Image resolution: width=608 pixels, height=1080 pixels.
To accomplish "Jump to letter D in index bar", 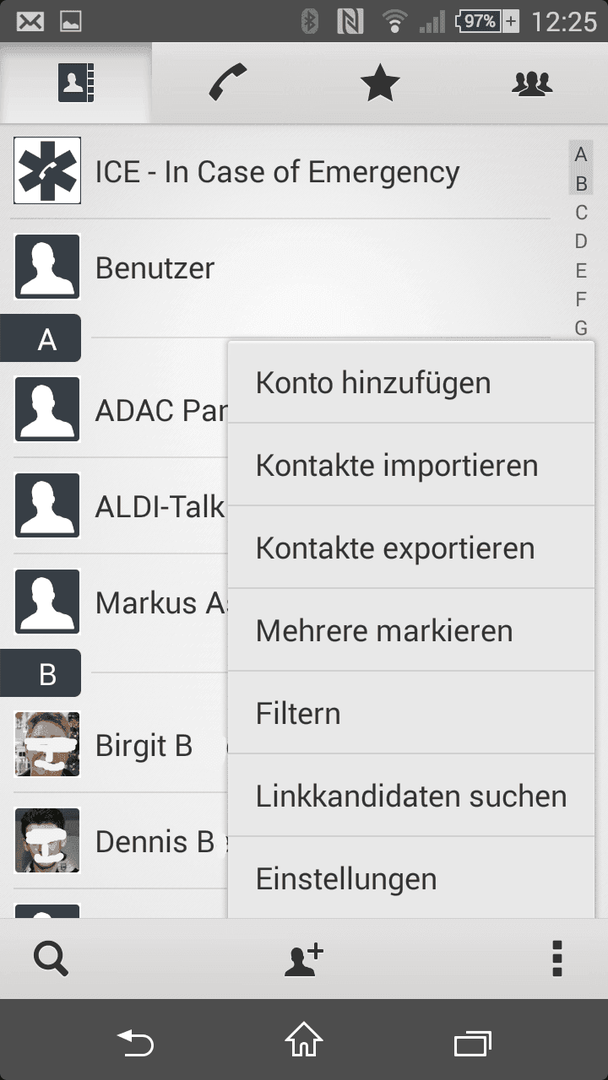I will click(581, 242).
